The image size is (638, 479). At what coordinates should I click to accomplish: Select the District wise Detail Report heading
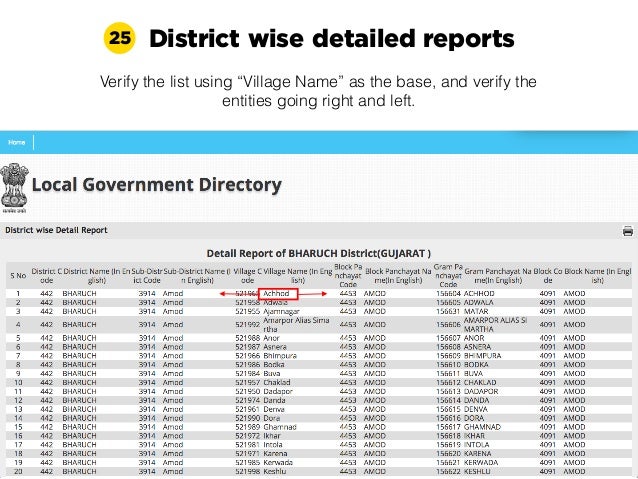tap(56, 230)
